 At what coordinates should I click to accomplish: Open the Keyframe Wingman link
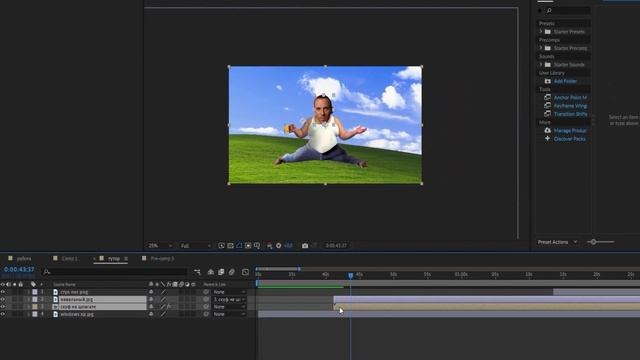click(570, 106)
